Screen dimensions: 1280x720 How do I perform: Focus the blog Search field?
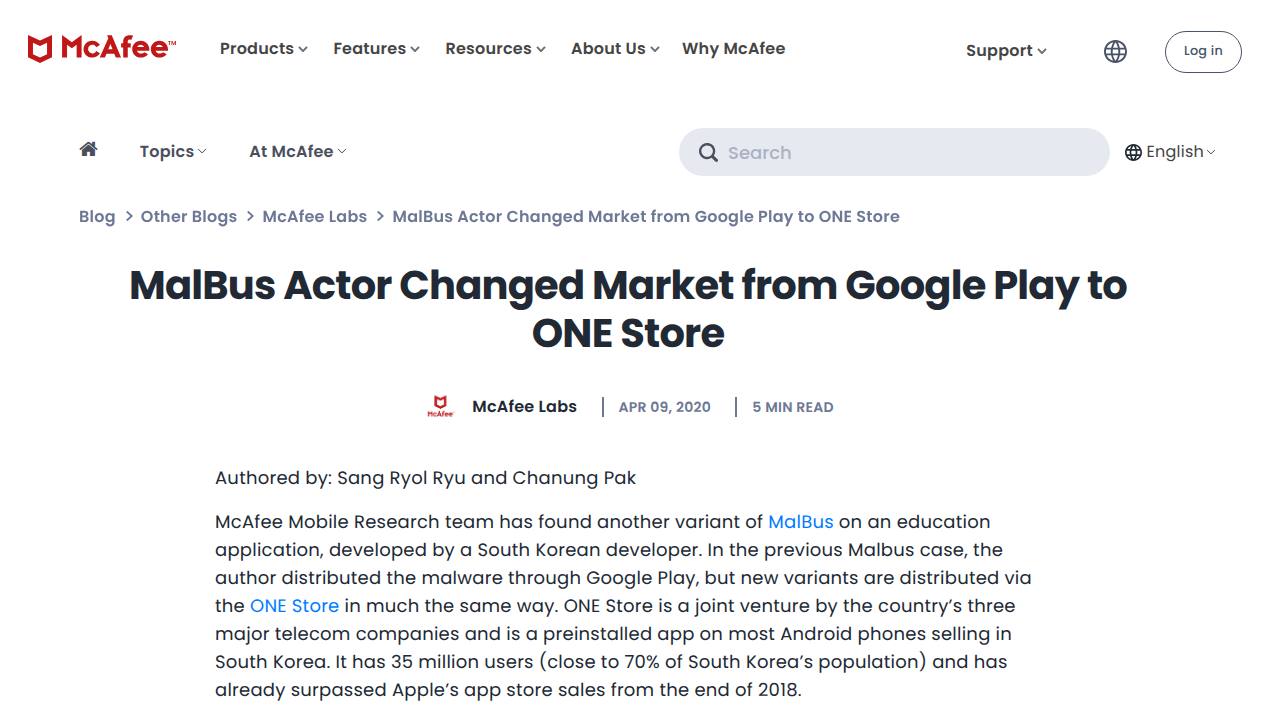[894, 152]
